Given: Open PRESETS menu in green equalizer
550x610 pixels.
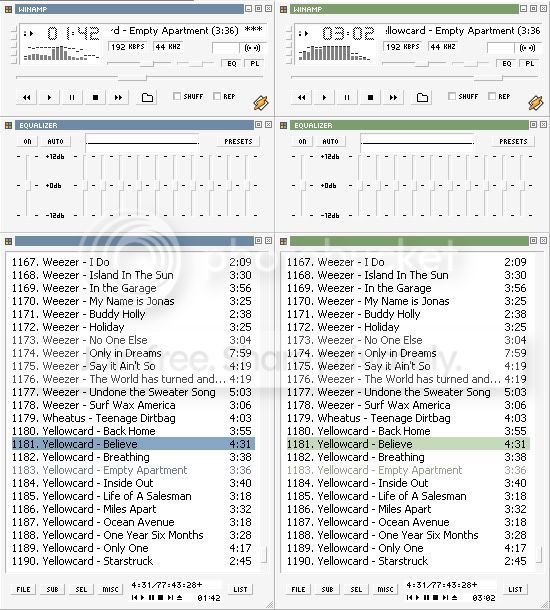Looking at the screenshot, I should [513, 141].
